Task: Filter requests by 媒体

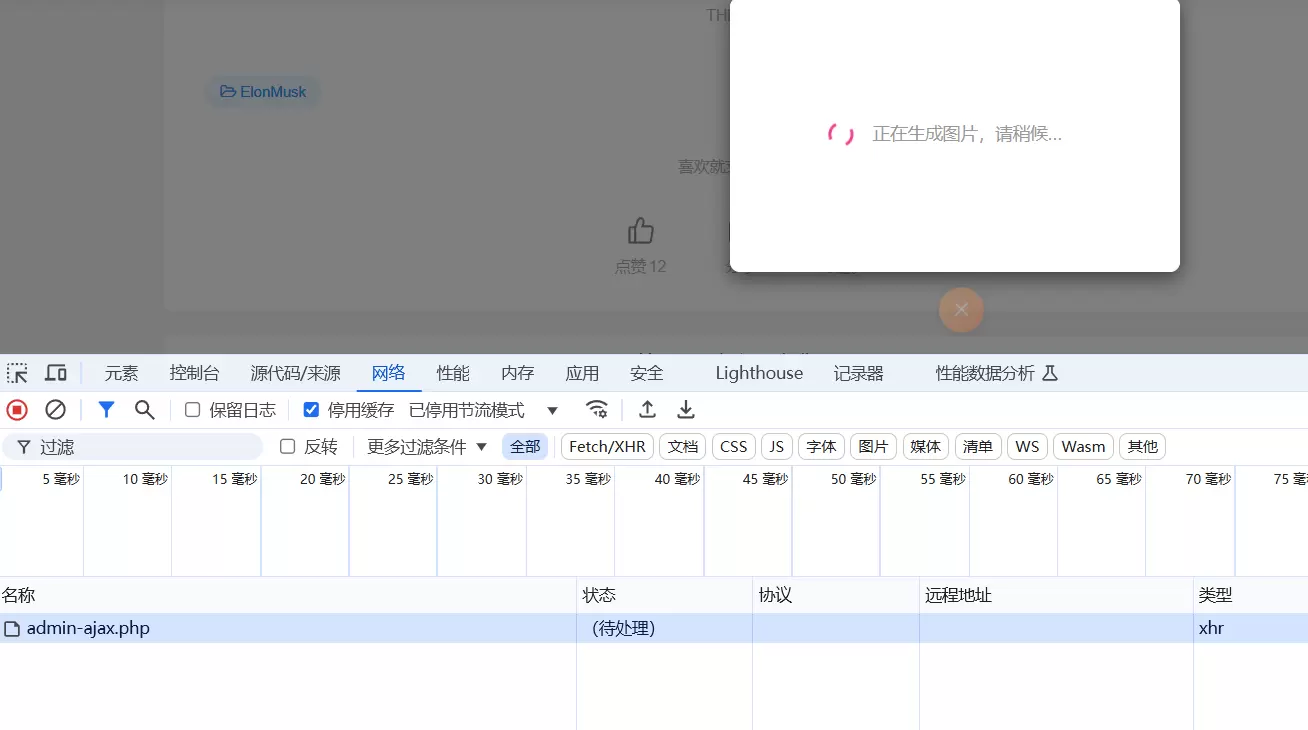Action: pos(926,447)
